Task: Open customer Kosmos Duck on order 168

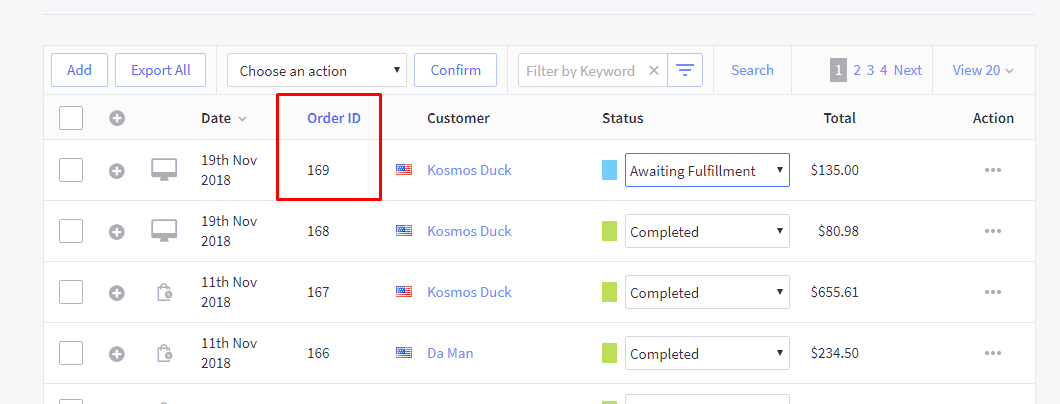Action: [470, 231]
